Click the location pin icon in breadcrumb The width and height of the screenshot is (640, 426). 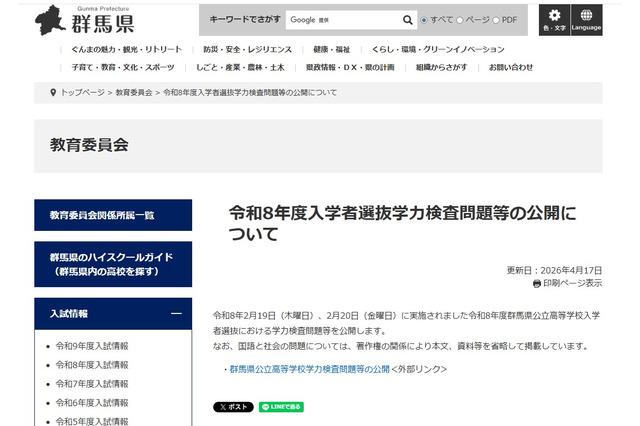(53, 93)
